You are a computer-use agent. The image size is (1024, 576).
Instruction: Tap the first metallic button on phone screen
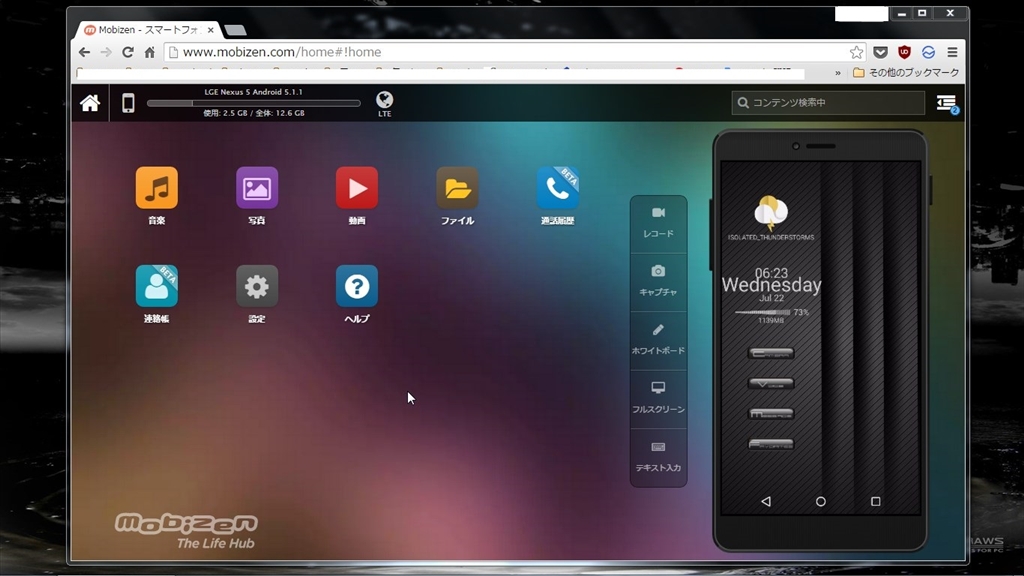[x=771, y=353]
